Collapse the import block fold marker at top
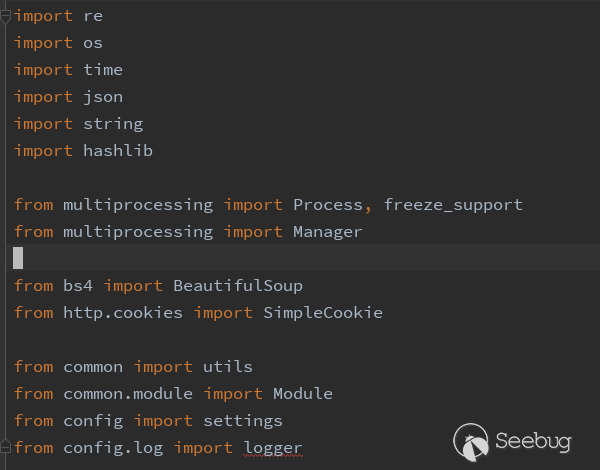600x470 pixels. pyautogui.click(x=5, y=17)
